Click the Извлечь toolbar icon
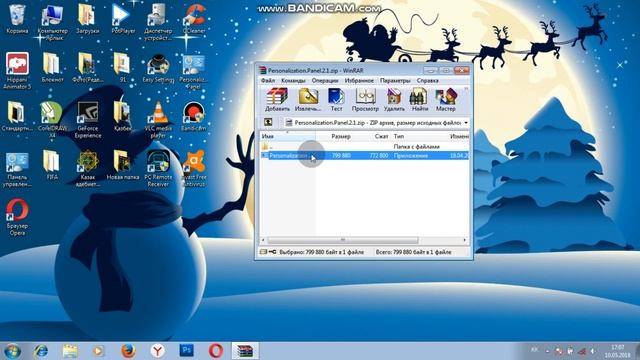Viewport: 640px width, 360px height. 308,100
